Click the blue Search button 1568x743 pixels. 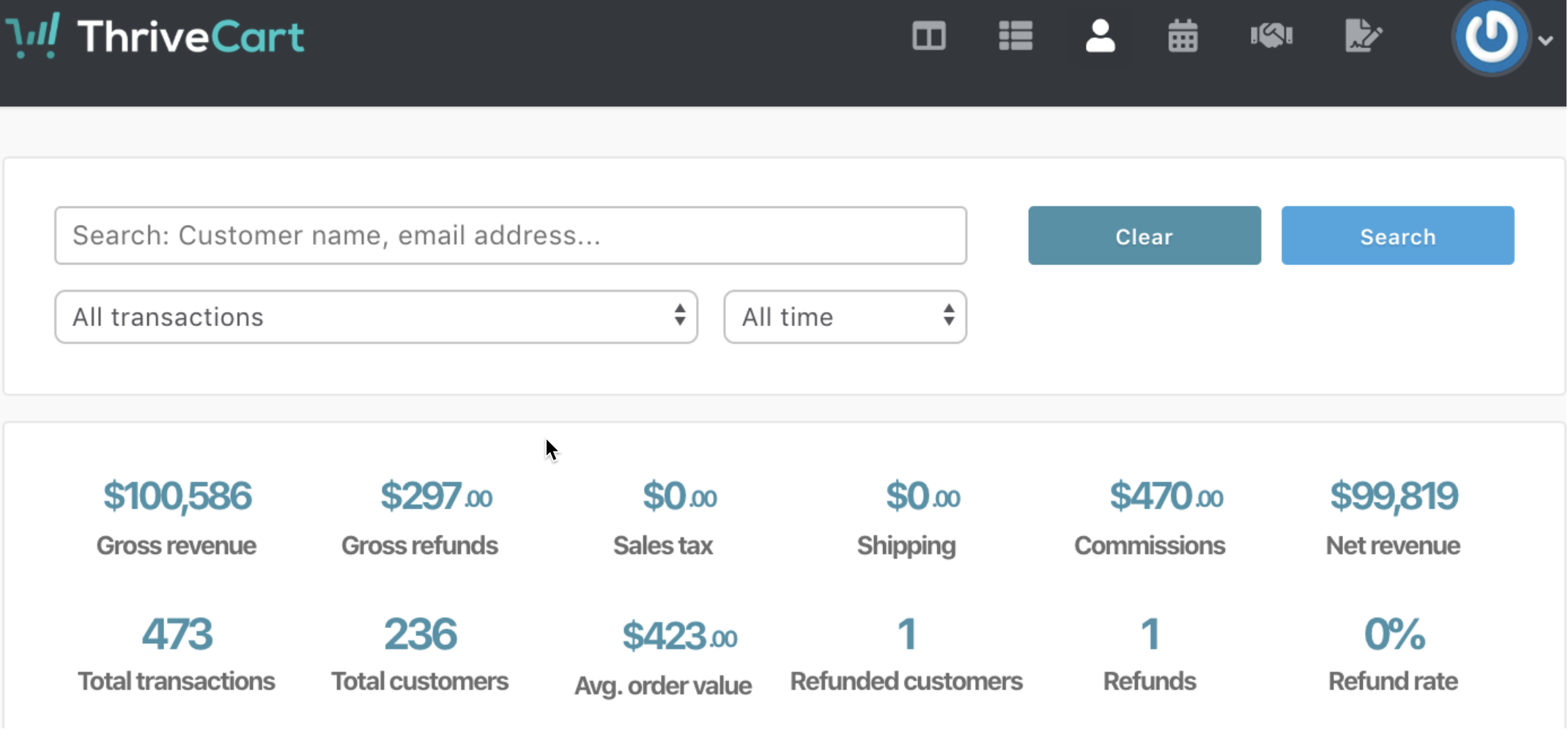click(x=1397, y=235)
